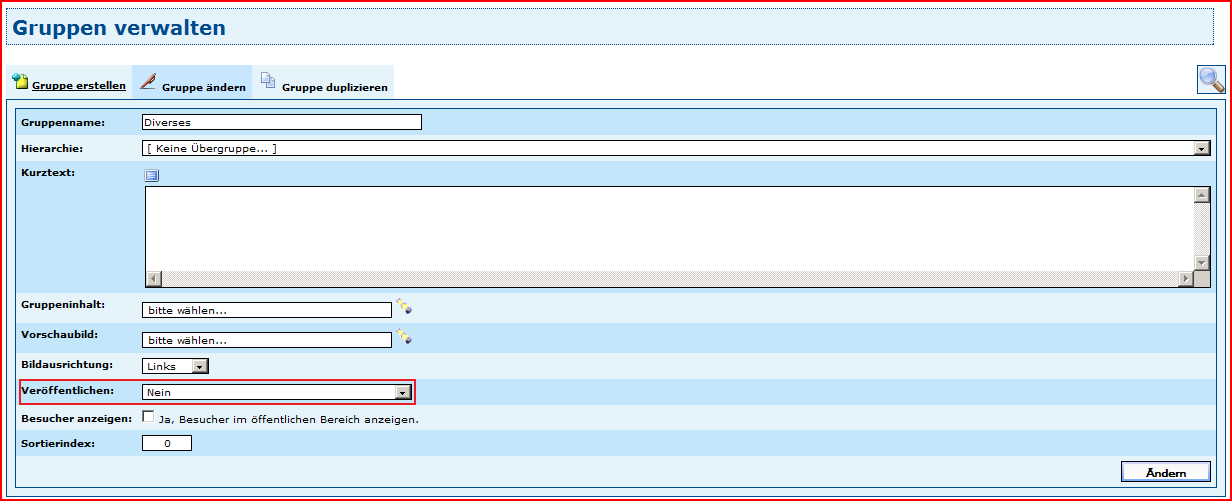1232x501 pixels.
Task: Click the Gruppe erstellen icon
Action: click(x=19, y=81)
